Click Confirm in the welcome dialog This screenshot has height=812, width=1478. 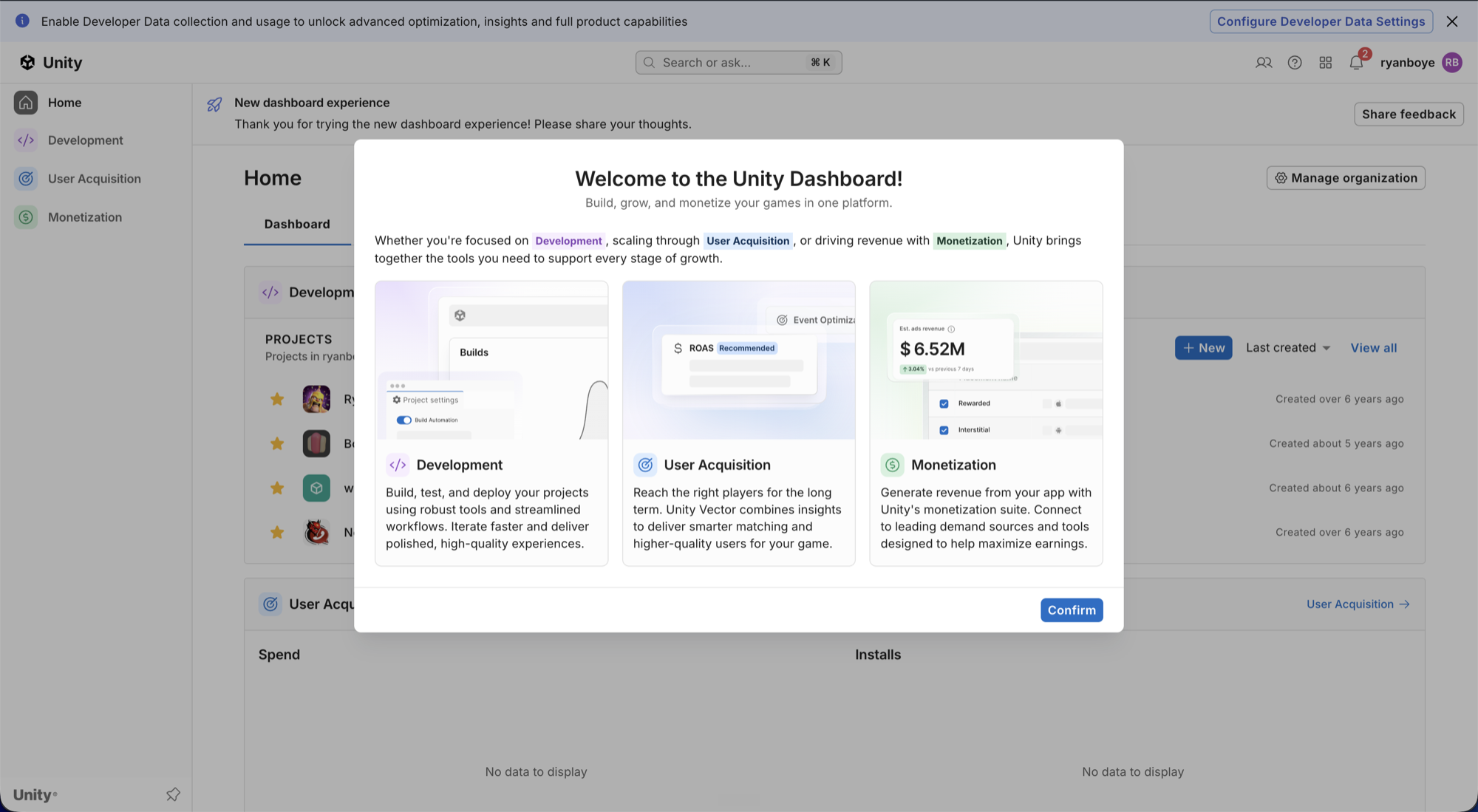(1072, 610)
